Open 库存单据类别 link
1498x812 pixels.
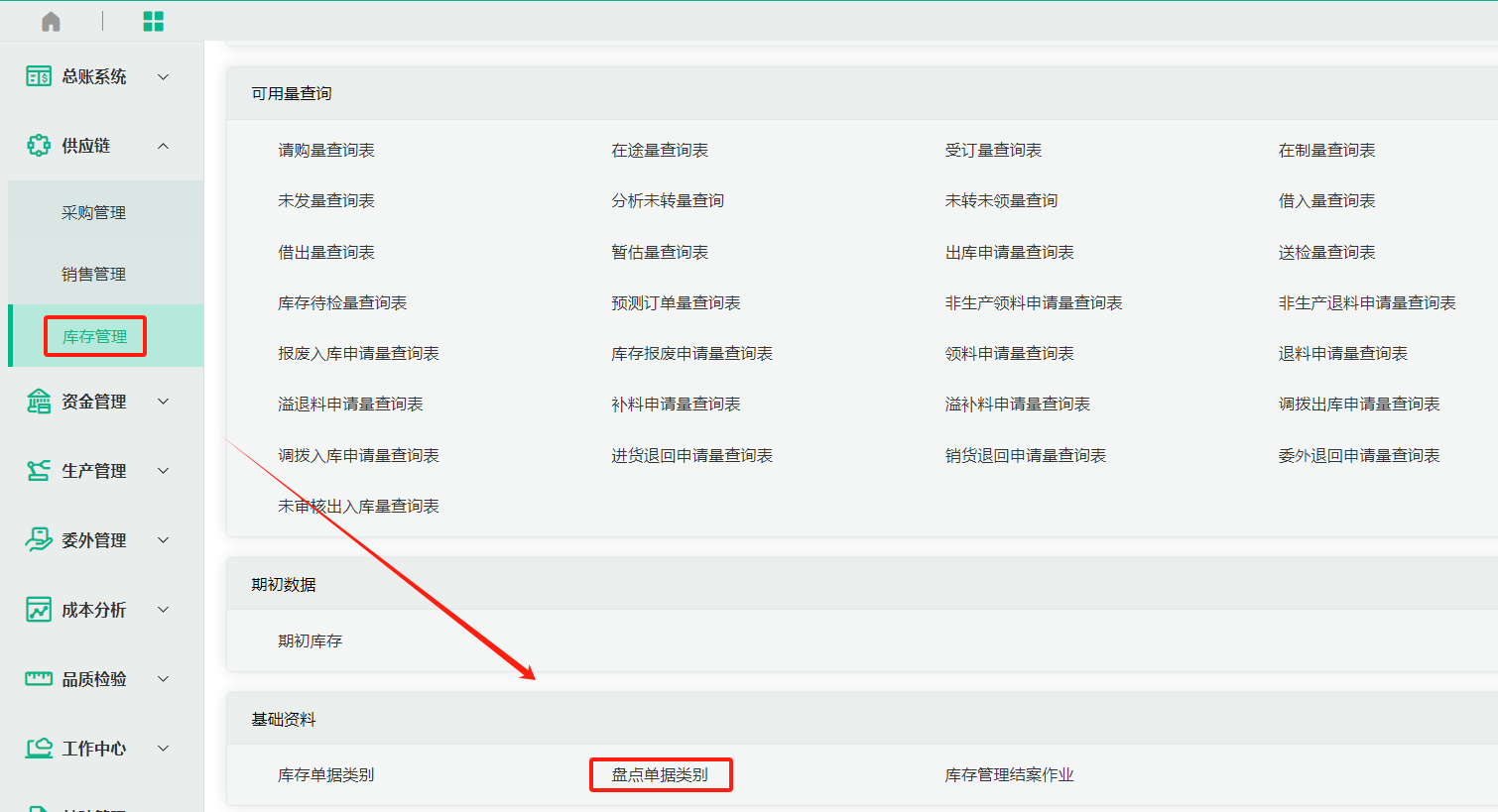[326, 774]
